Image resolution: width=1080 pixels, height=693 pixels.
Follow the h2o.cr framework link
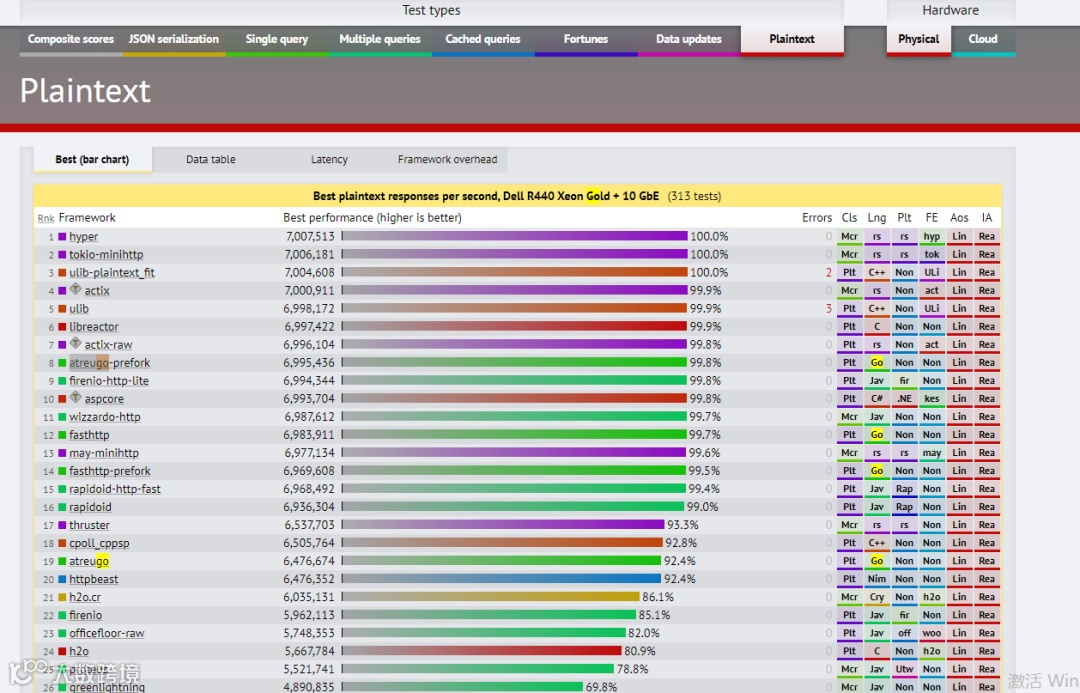click(85, 597)
